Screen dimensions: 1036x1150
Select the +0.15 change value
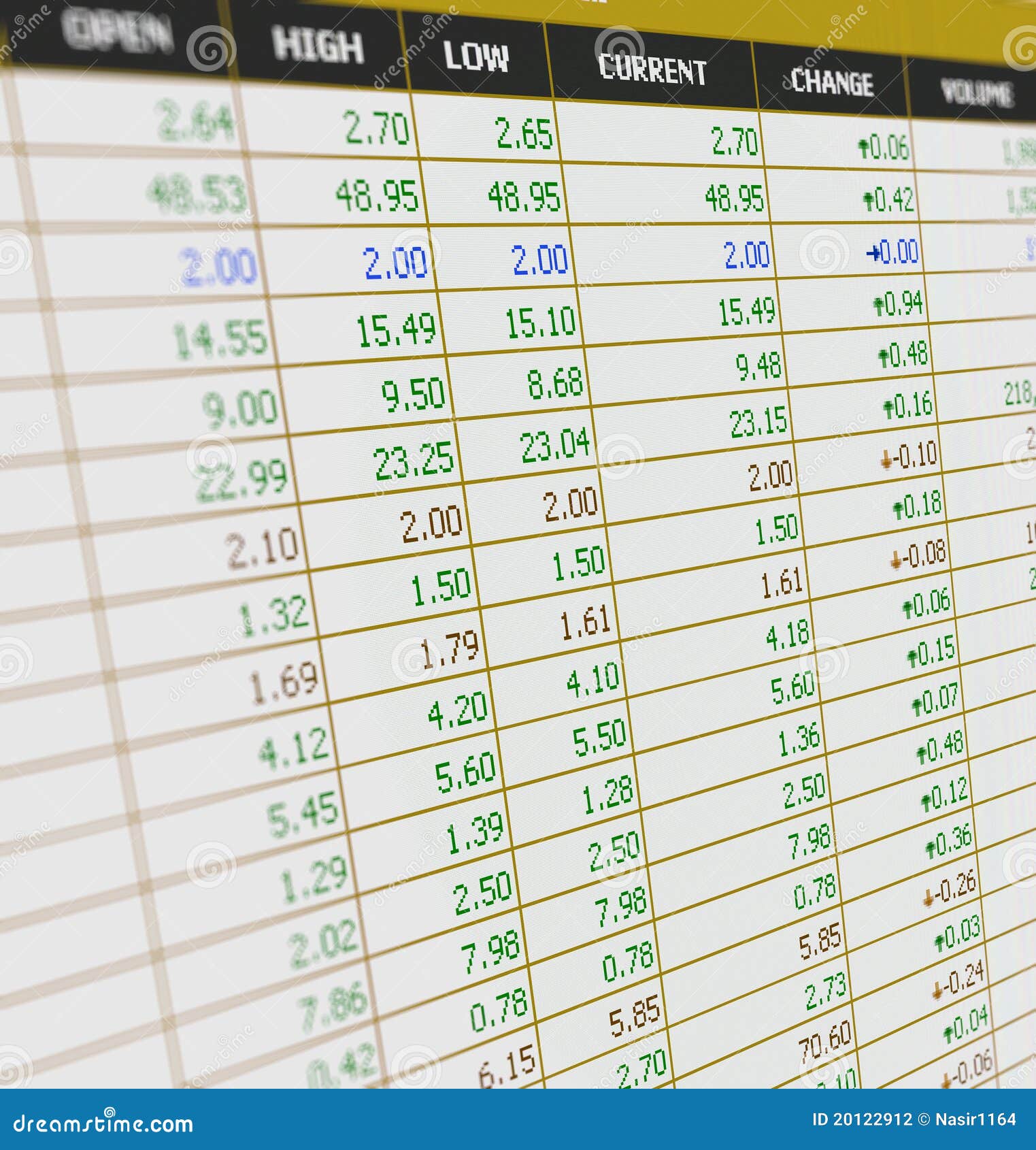coord(931,653)
